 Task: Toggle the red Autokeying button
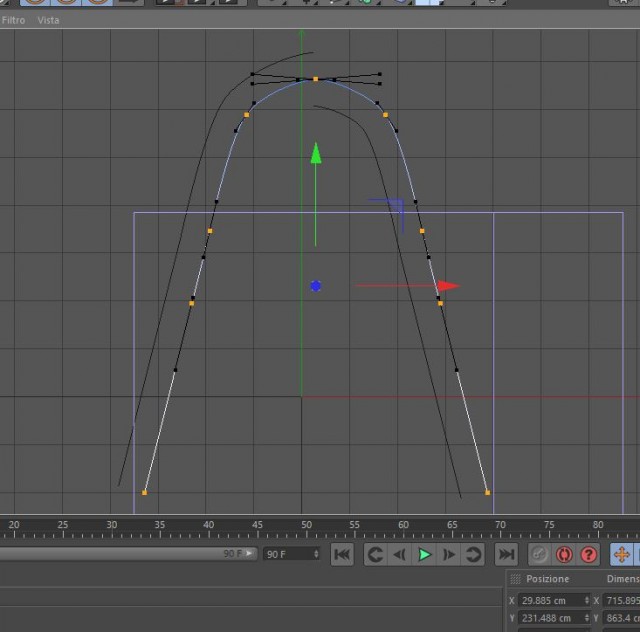tap(564, 554)
